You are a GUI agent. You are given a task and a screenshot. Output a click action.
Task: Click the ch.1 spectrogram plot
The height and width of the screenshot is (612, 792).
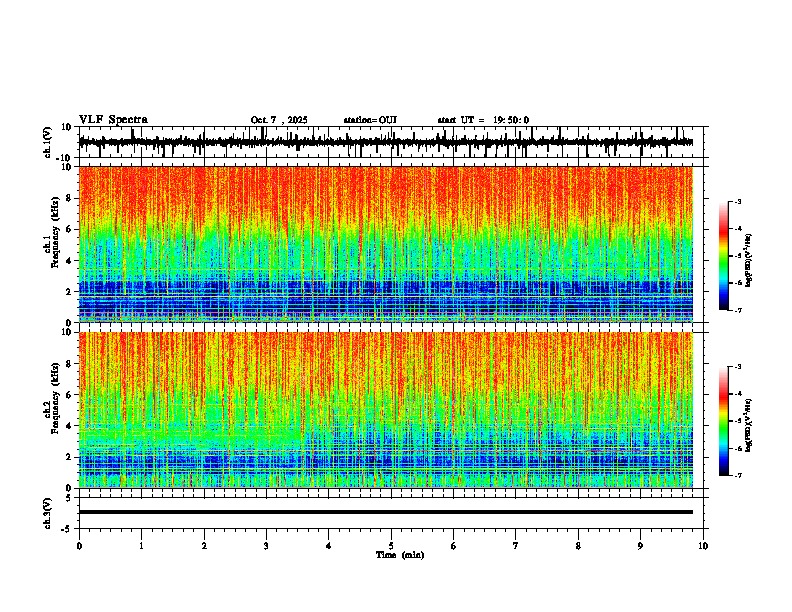pyautogui.click(x=385, y=244)
